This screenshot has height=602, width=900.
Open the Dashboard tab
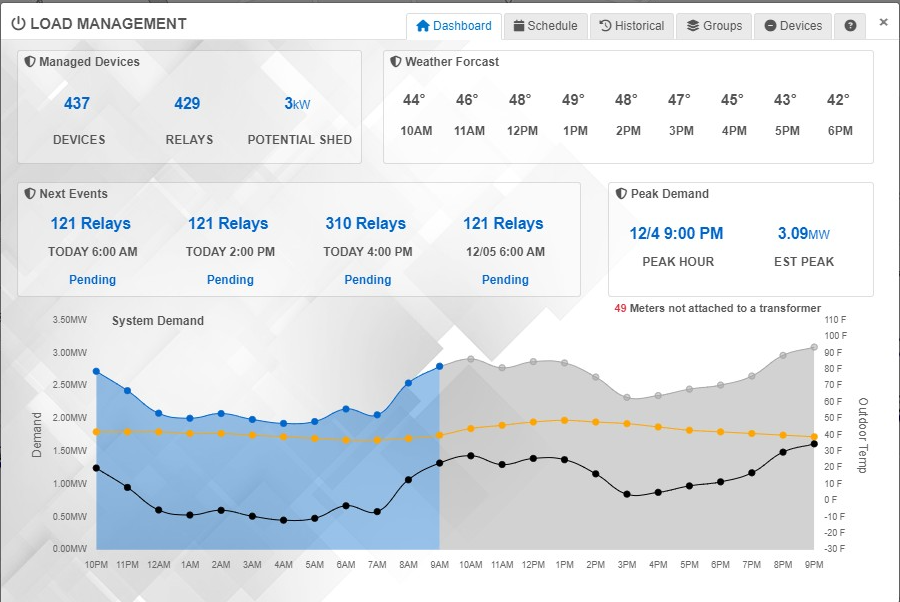coord(454,26)
